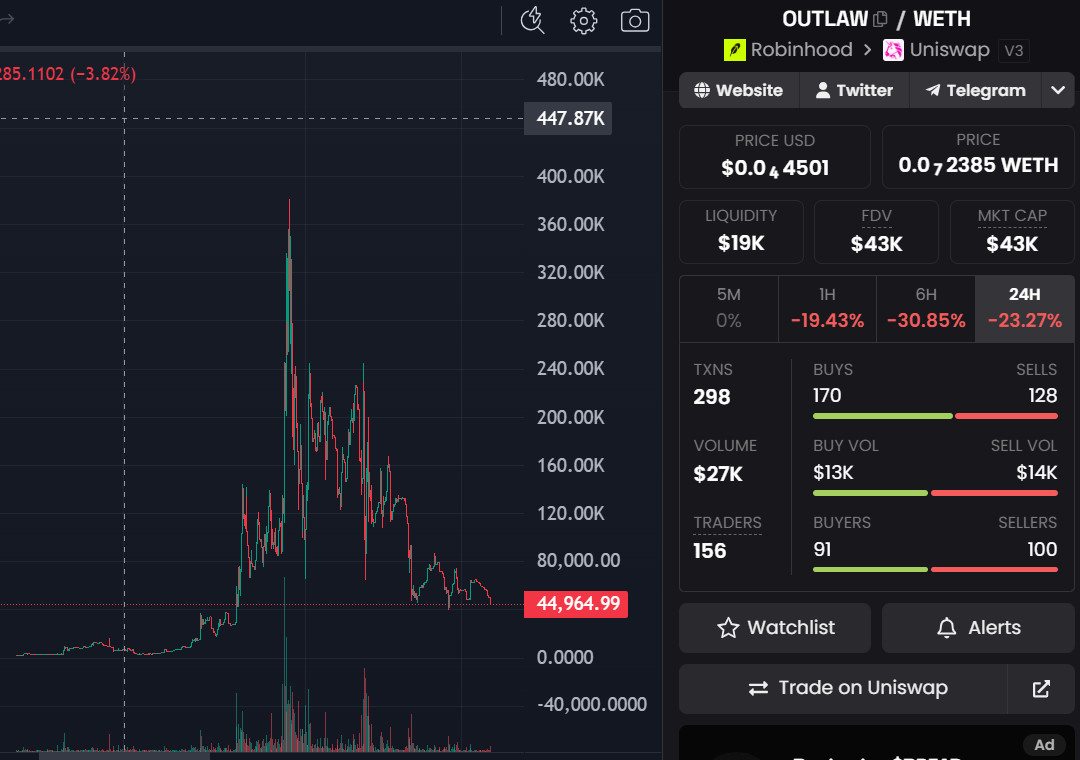Click the person icon beside Twitter
This screenshot has height=760, width=1080.
click(822, 90)
